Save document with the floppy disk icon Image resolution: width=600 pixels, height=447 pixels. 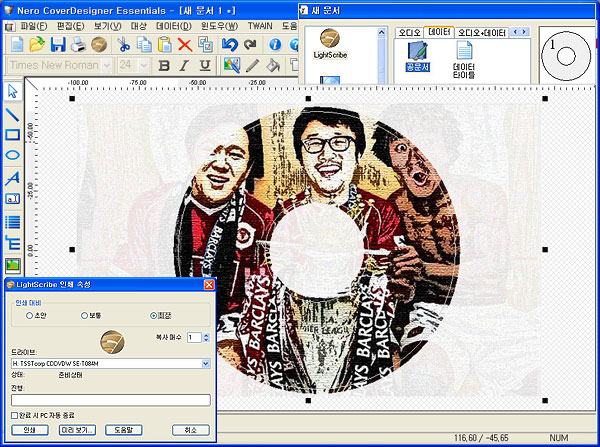[58, 44]
